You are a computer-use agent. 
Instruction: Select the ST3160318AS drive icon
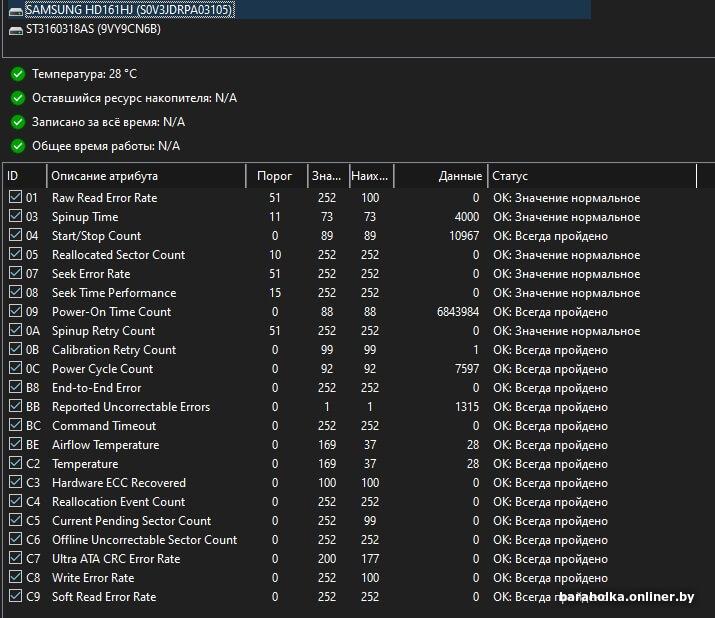coord(16,30)
